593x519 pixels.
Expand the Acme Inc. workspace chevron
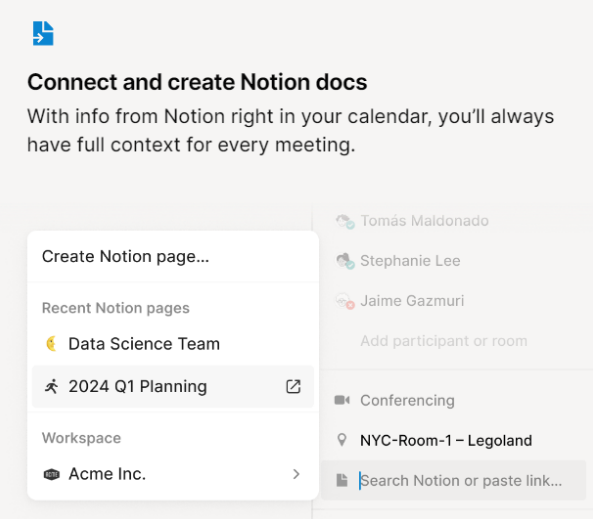point(296,474)
